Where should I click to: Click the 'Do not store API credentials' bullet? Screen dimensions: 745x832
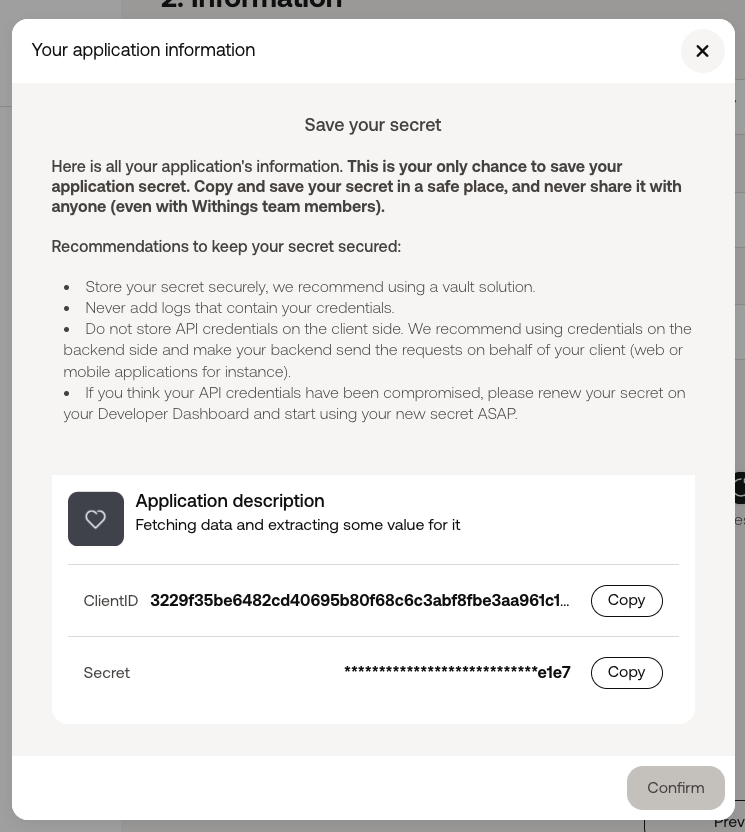pos(377,350)
